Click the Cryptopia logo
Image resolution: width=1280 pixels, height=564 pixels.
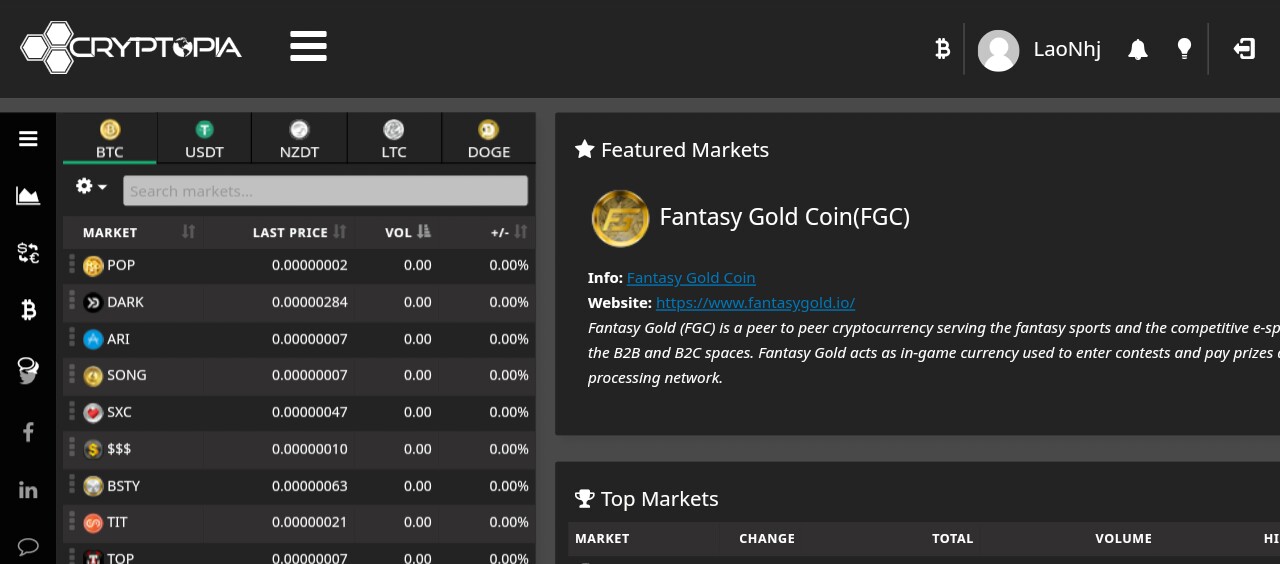[x=131, y=47]
